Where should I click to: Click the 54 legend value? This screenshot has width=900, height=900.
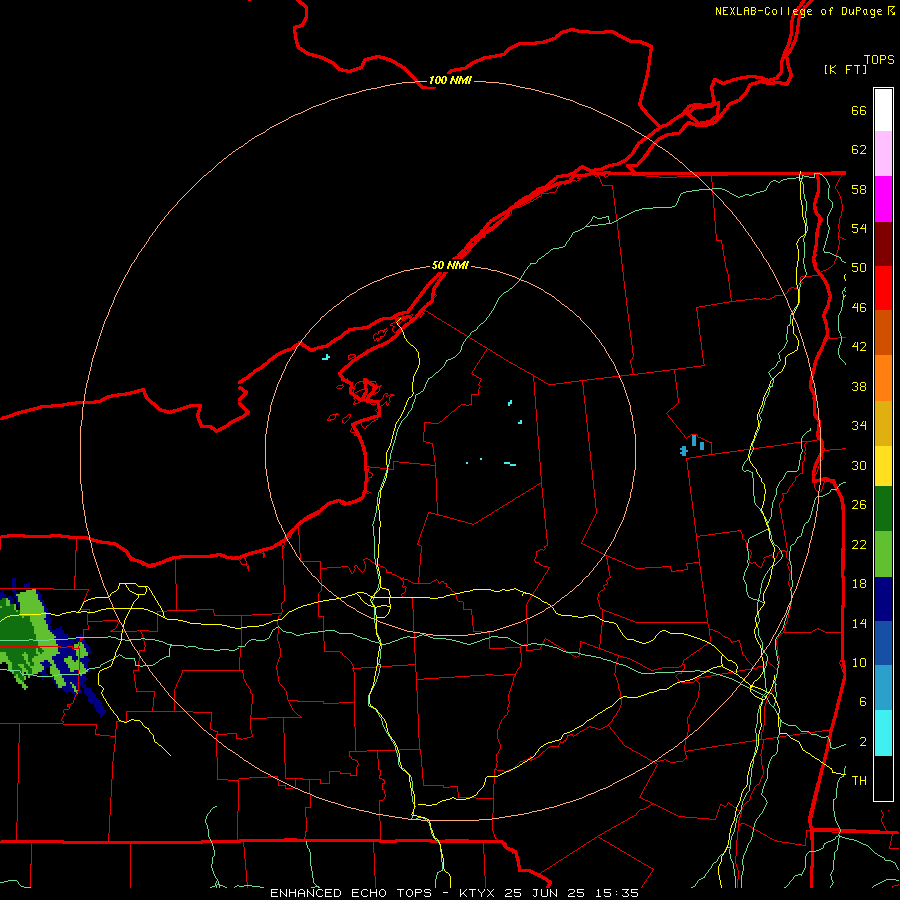tap(859, 228)
